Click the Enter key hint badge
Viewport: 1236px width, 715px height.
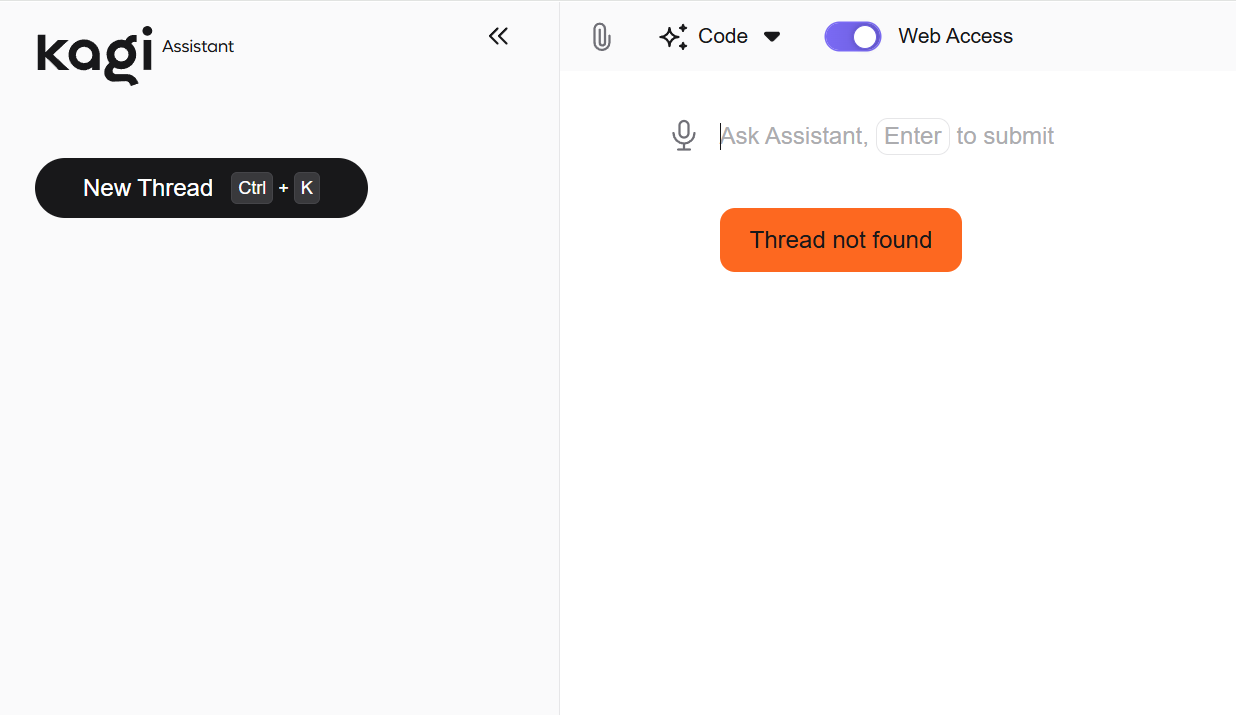912,136
